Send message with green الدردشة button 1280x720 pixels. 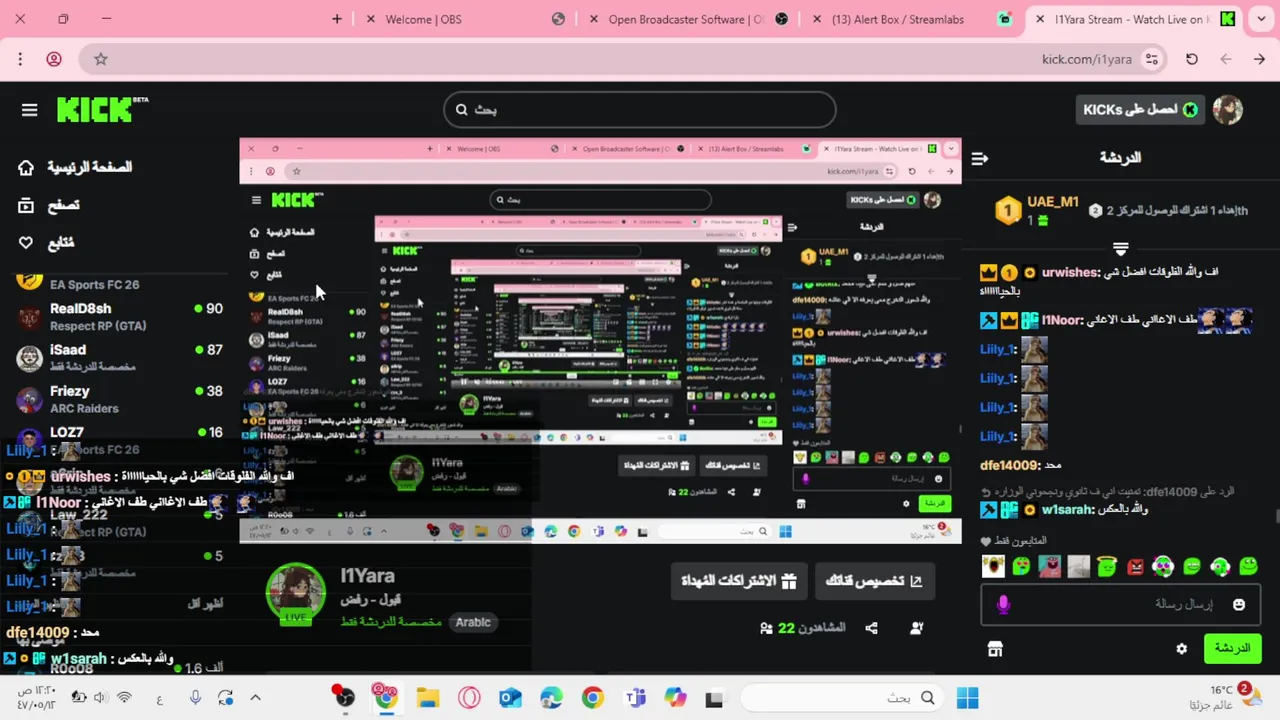(x=1232, y=649)
